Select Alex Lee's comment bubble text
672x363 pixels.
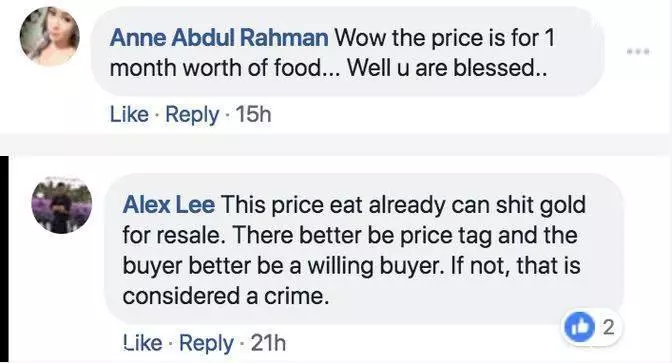pyautogui.click(x=364, y=249)
